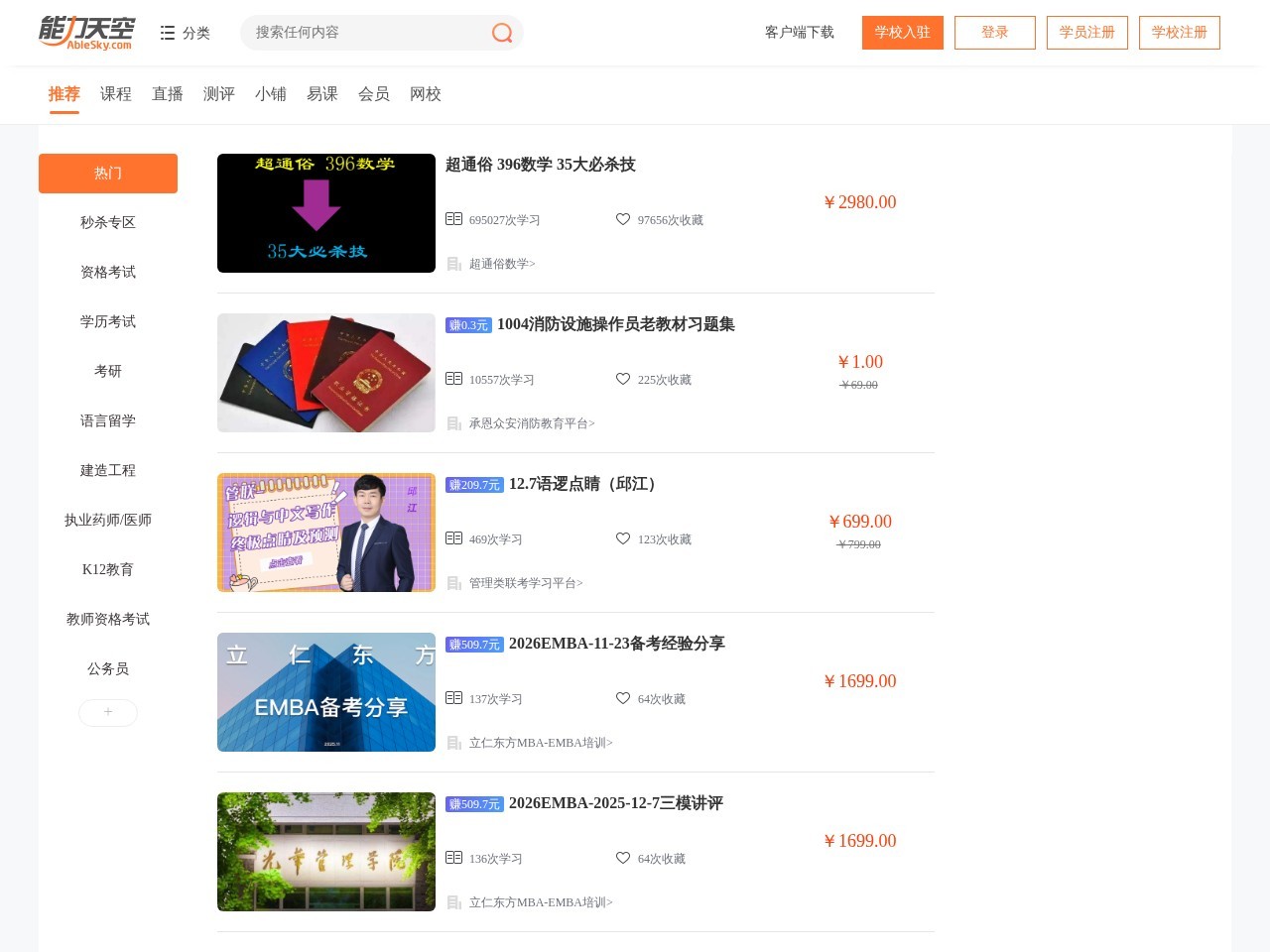Image resolution: width=1270 pixels, height=952 pixels.
Task: Click the 光华管理学院 course thumbnail
Action: (325, 851)
